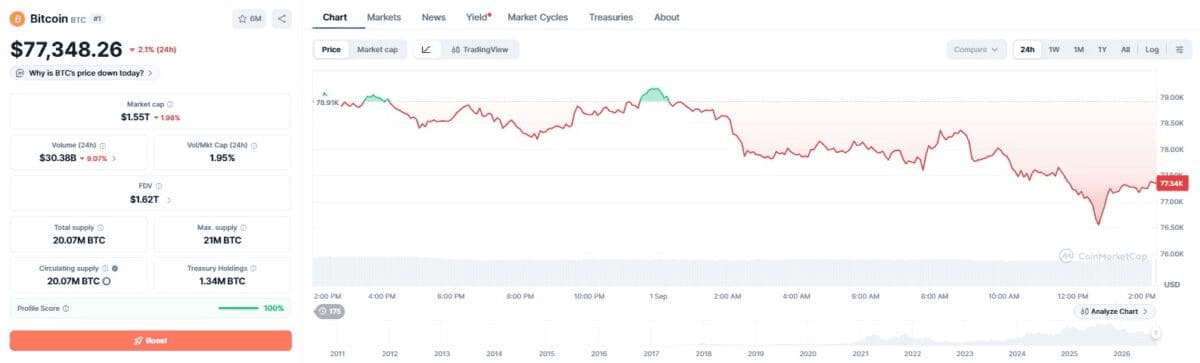Click the 1.95% Vol/Mkt Cap value
The image size is (1200, 363).
click(x=222, y=158)
